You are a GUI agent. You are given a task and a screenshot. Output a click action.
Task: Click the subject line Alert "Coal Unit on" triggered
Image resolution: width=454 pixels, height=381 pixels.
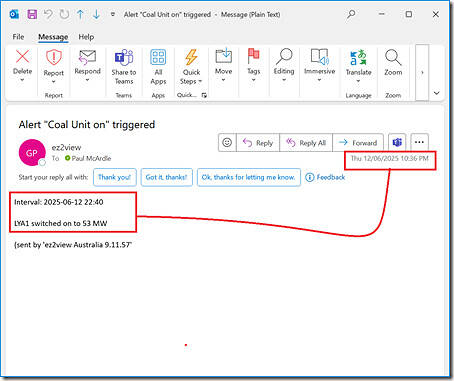tap(87, 125)
